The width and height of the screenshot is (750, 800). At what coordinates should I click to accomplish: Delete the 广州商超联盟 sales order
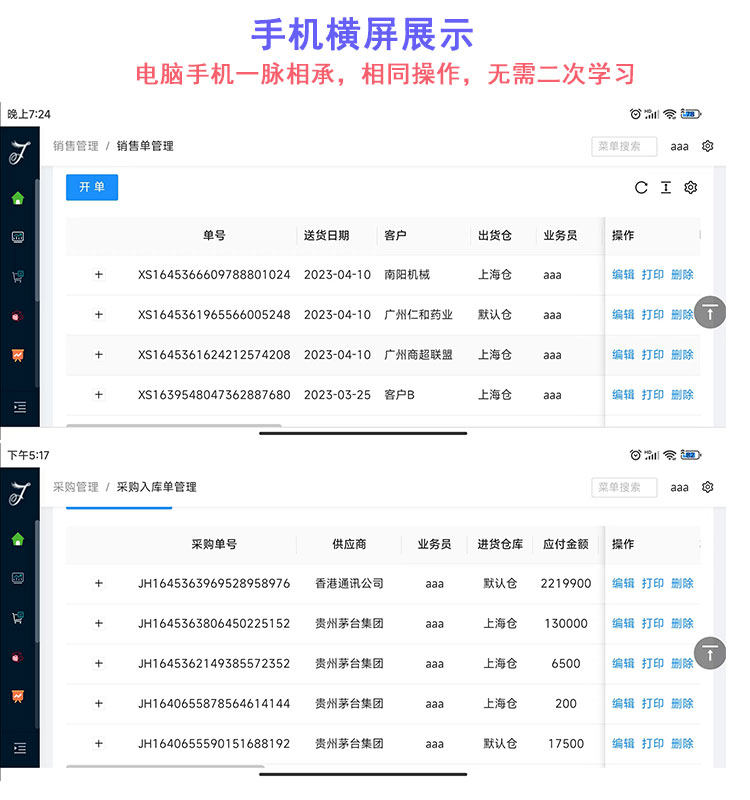[x=682, y=355]
